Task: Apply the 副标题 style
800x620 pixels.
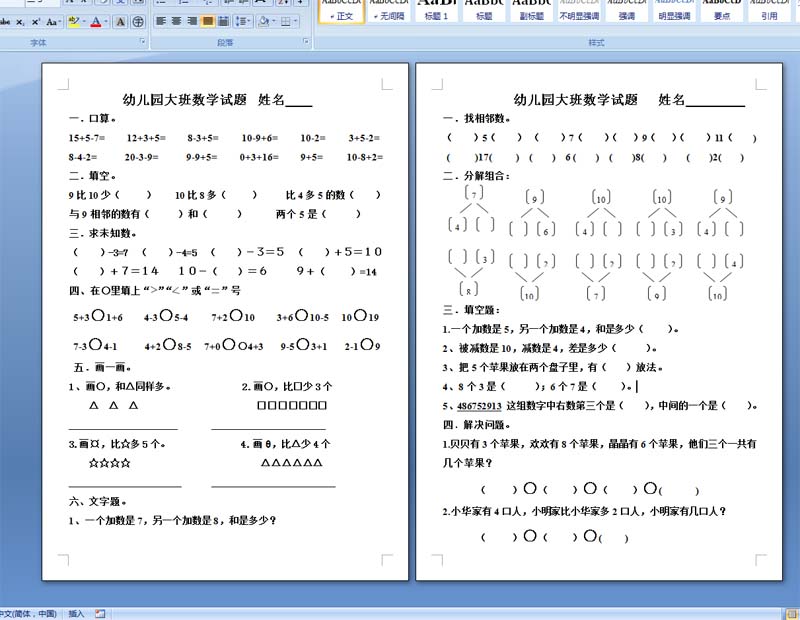Action: tap(532, 11)
